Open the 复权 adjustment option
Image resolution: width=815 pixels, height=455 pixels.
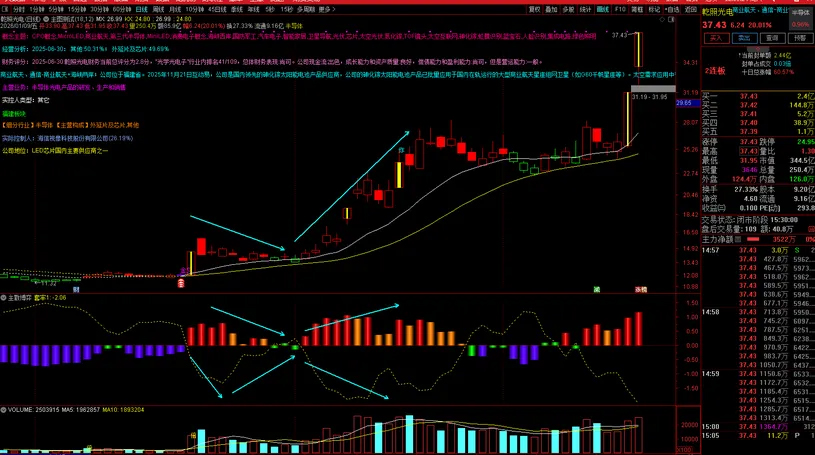[534, 9]
